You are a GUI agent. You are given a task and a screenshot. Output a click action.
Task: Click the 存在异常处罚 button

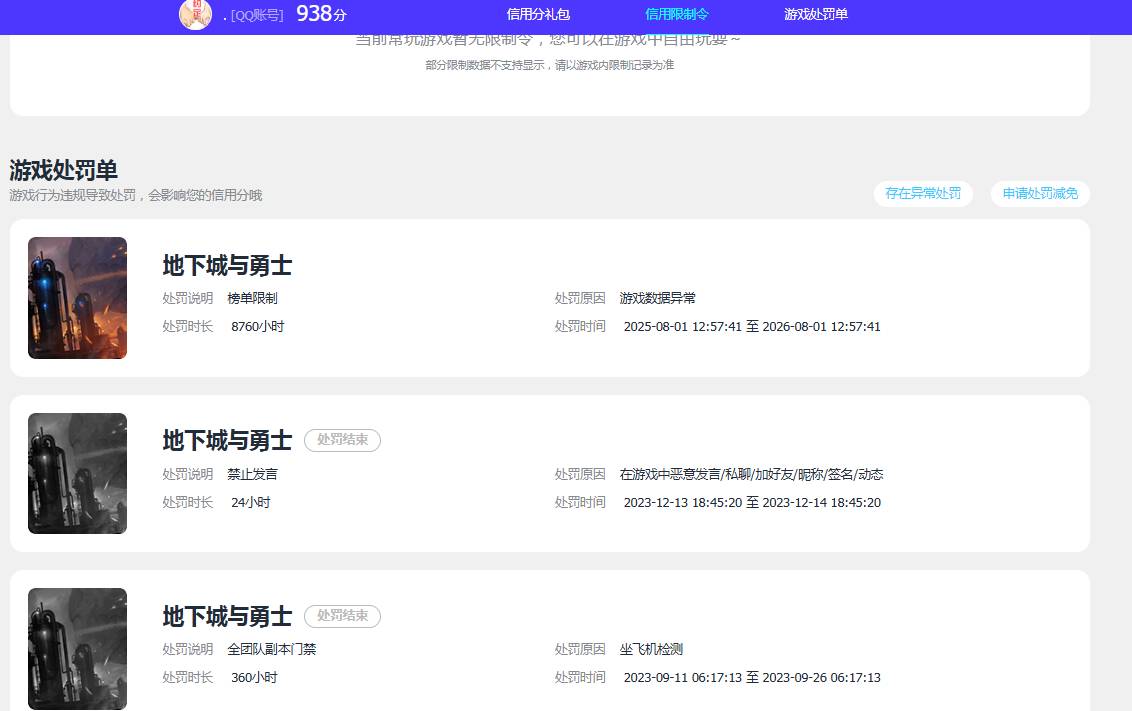click(x=923, y=194)
